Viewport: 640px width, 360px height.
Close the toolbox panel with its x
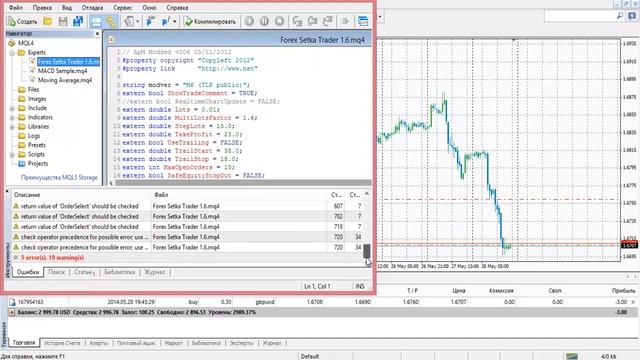coord(7,191)
